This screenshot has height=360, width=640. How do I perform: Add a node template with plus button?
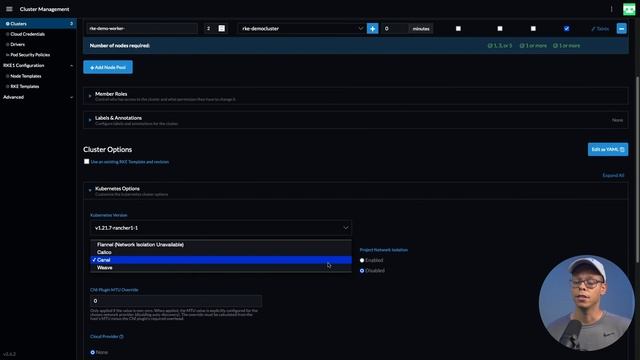[x=372, y=29]
